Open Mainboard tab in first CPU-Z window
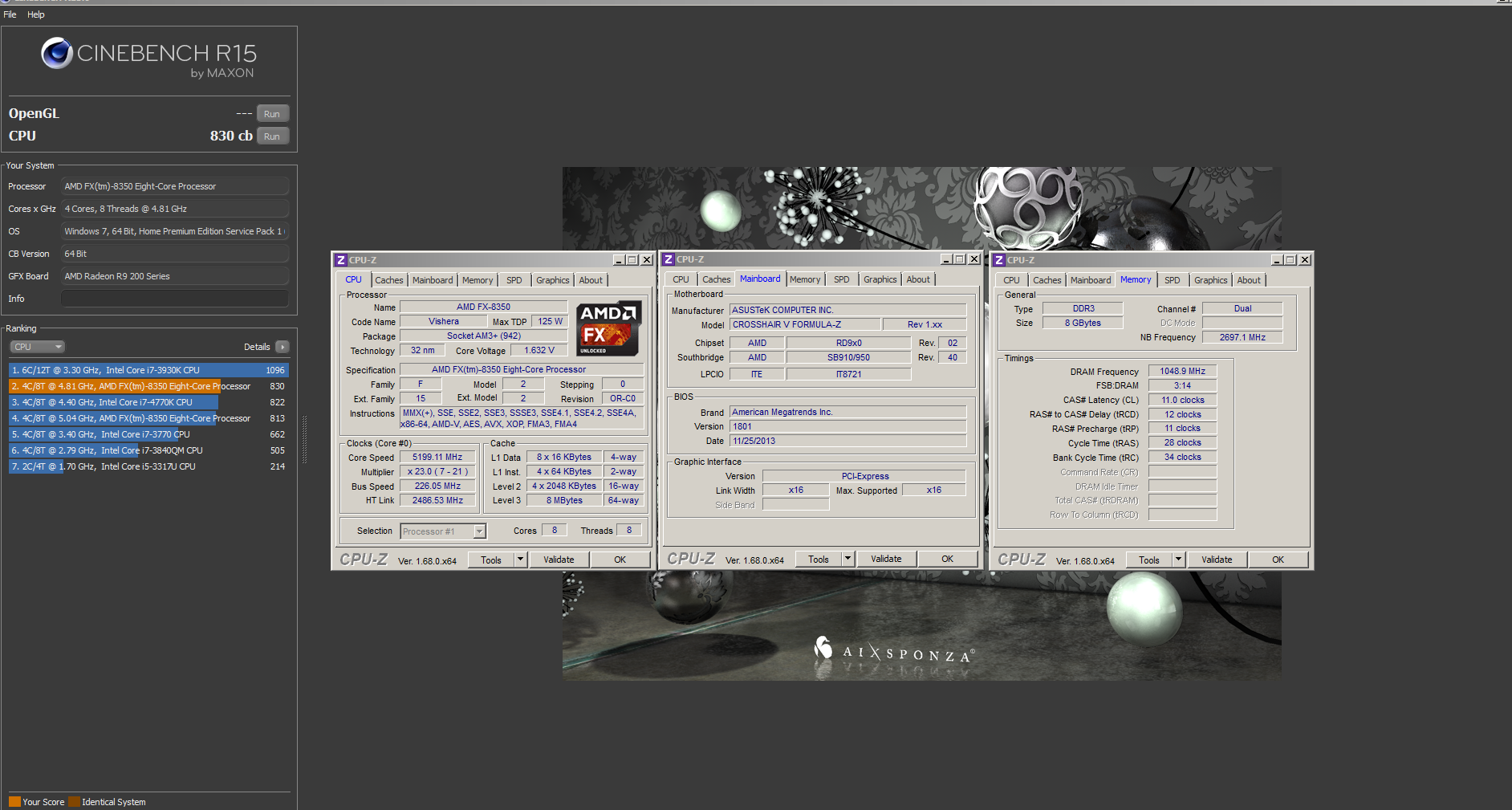 (433, 280)
